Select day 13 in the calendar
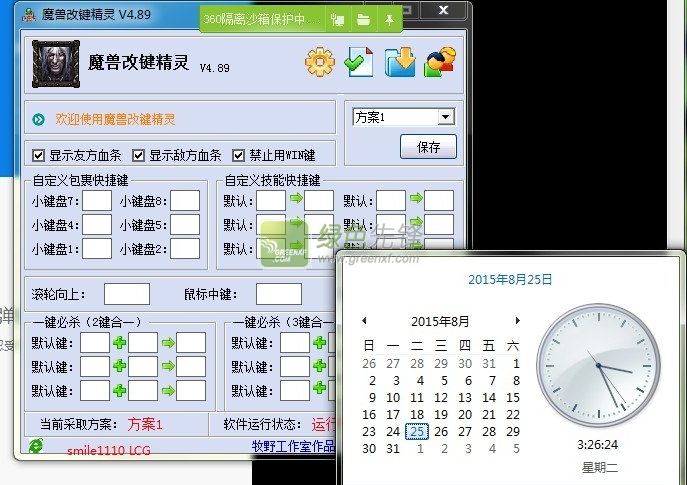The image size is (687, 485). [465, 397]
